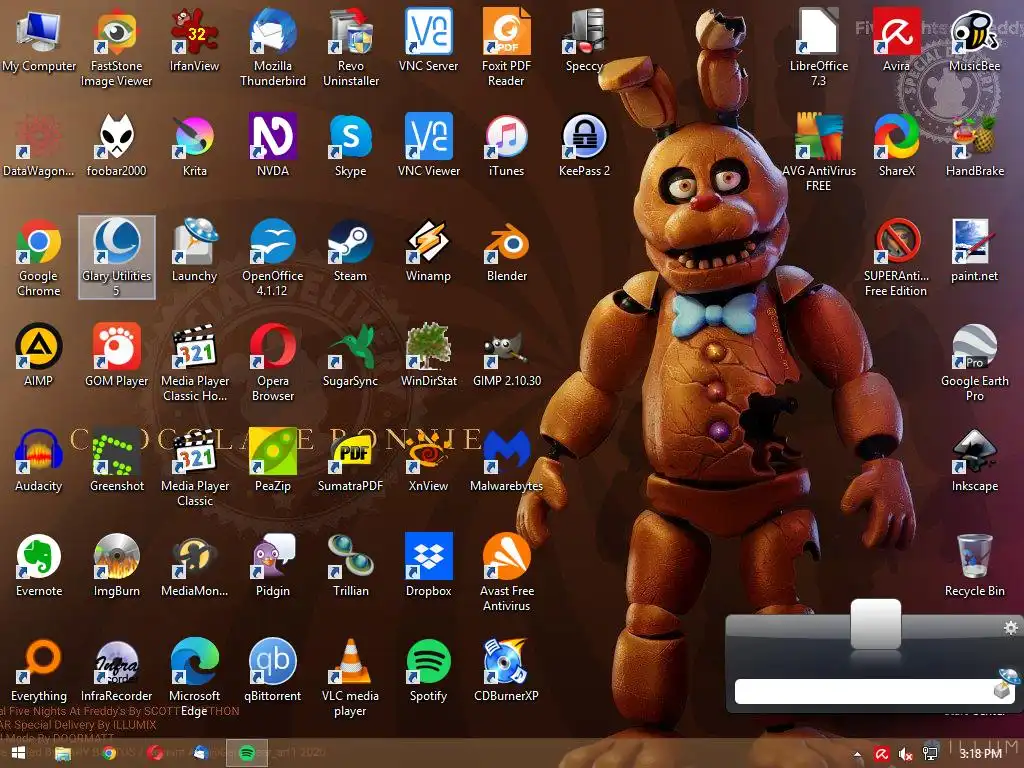Select the Blender desktop shortcut
1024x768 pixels.
pyautogui.click(x=506, y=251)
